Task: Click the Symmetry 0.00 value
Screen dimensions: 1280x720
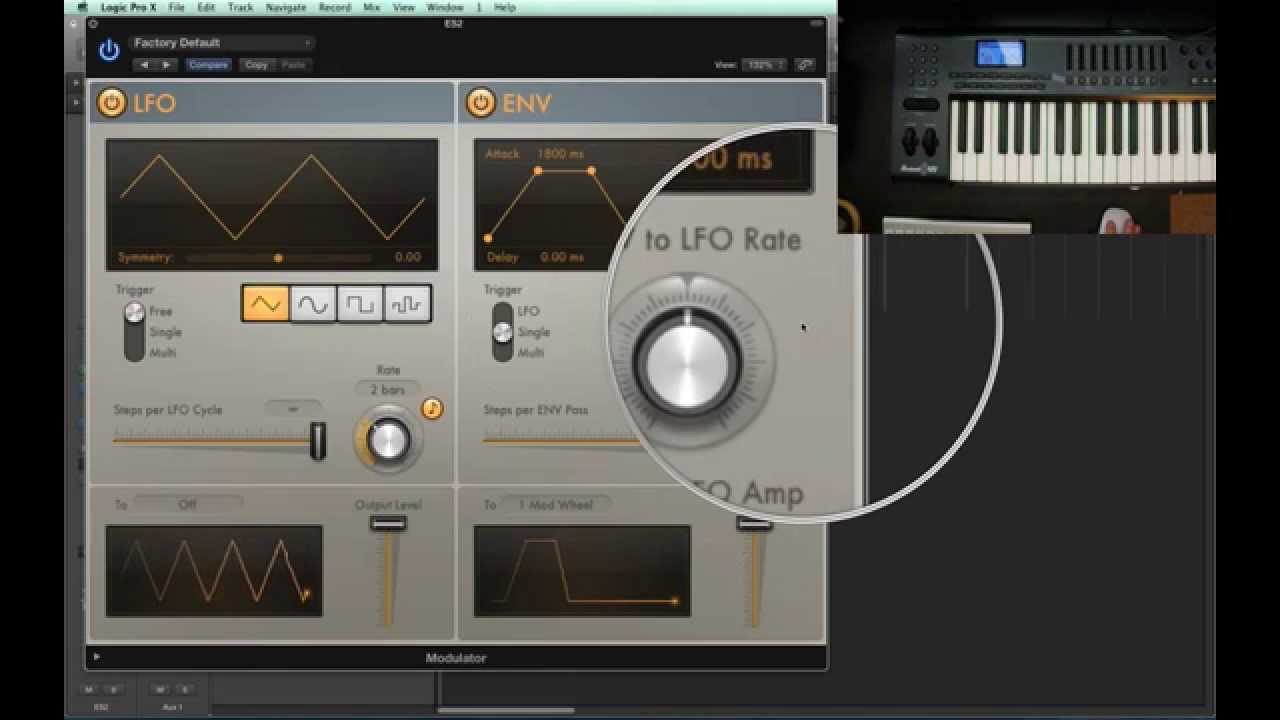Action: tap(408, 257)
